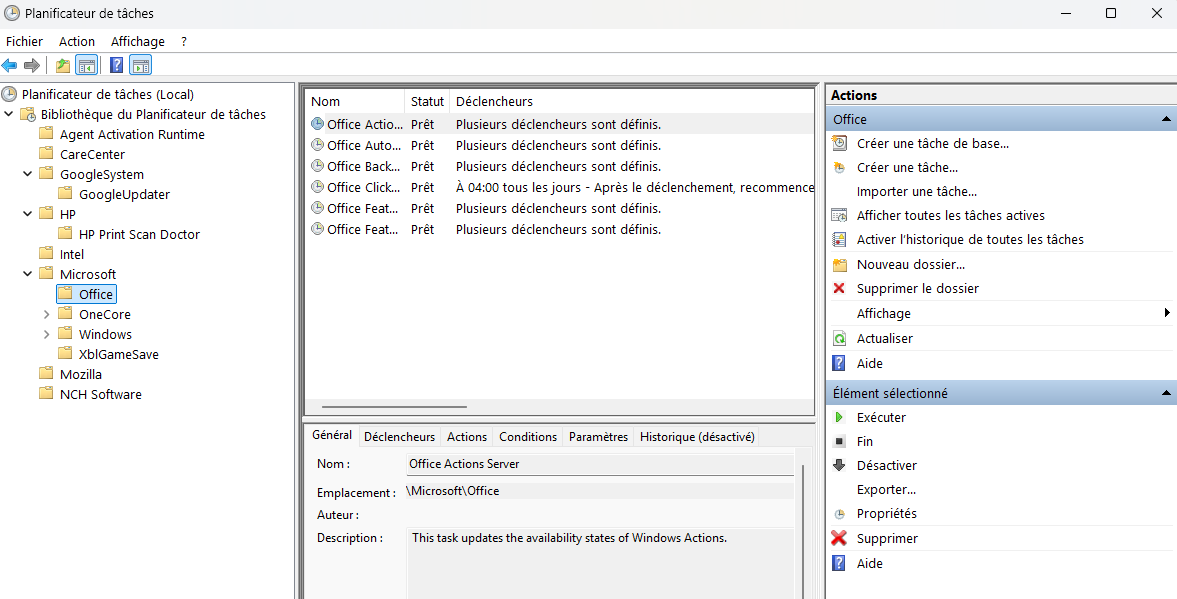This screenshot has width=1177, height=599.
Task: Click the Propriétés clock icon
Action: click(839, 514)
